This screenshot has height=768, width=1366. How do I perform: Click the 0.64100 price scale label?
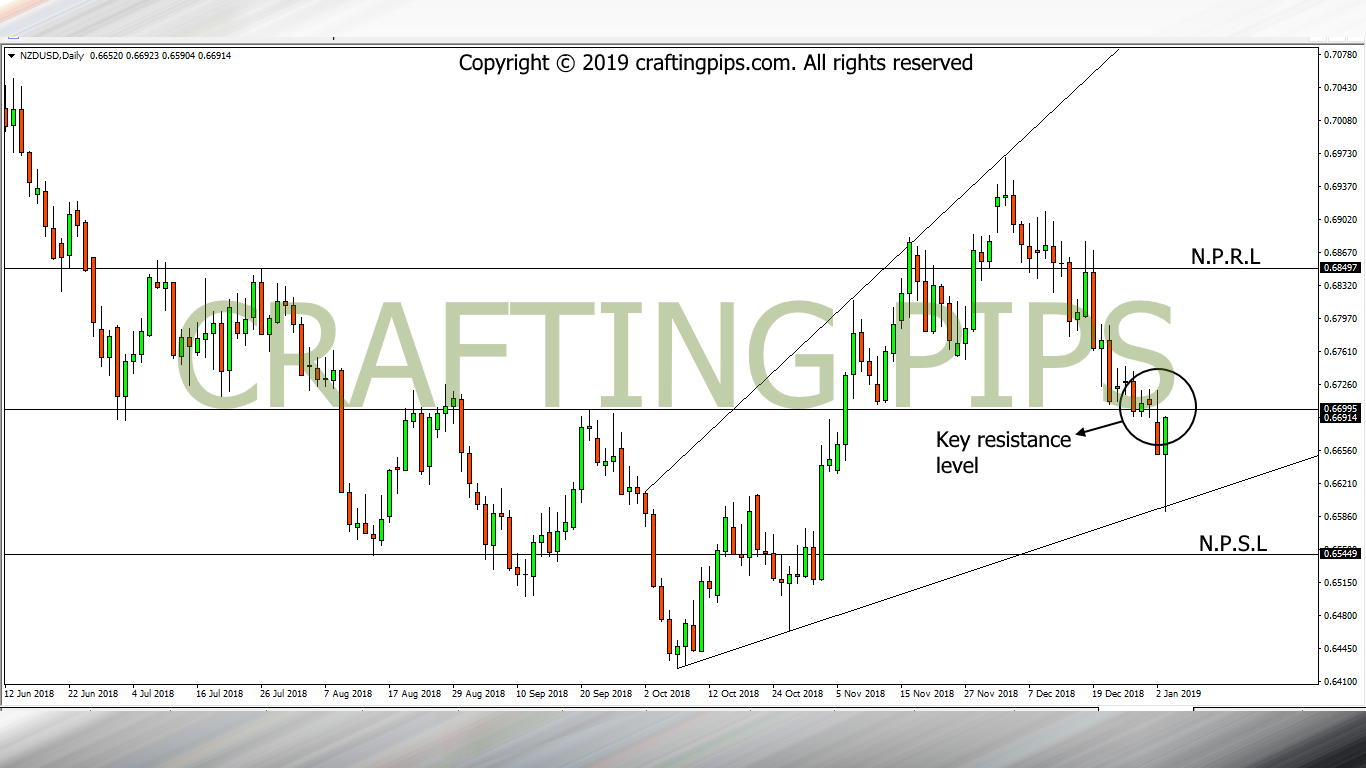pyautogui.click(x=1339, y=682)
